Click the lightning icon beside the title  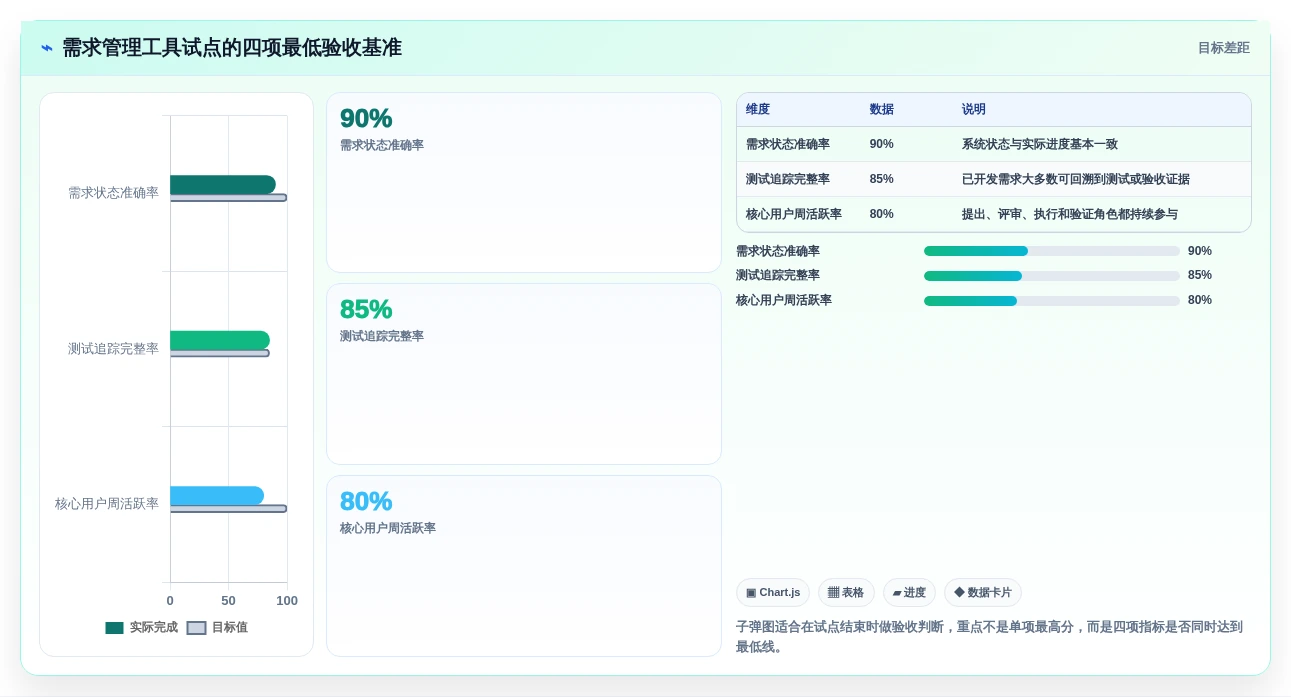47,48
